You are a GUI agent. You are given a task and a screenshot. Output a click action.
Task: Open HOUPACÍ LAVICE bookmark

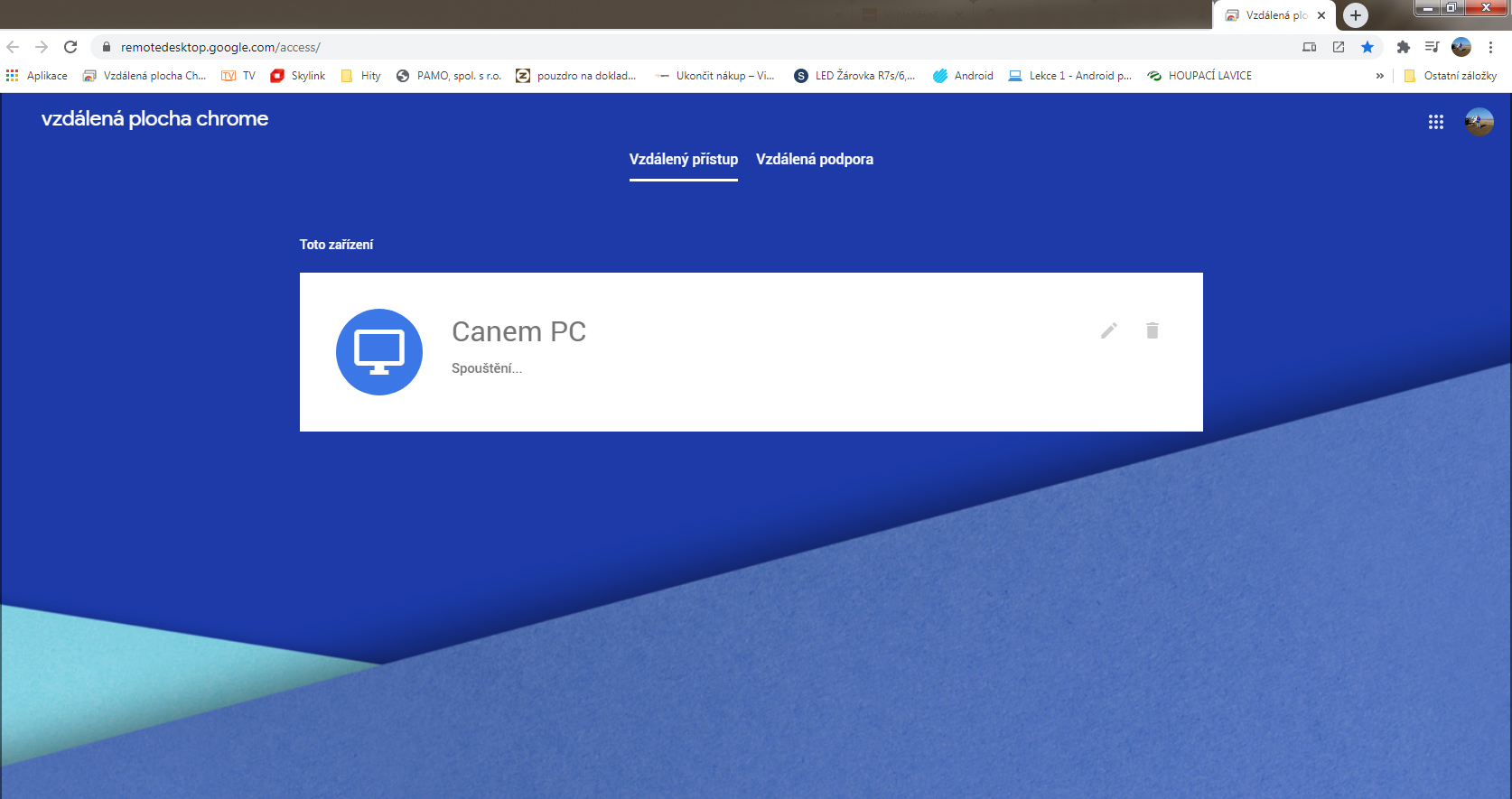[x=1199, y=76]
